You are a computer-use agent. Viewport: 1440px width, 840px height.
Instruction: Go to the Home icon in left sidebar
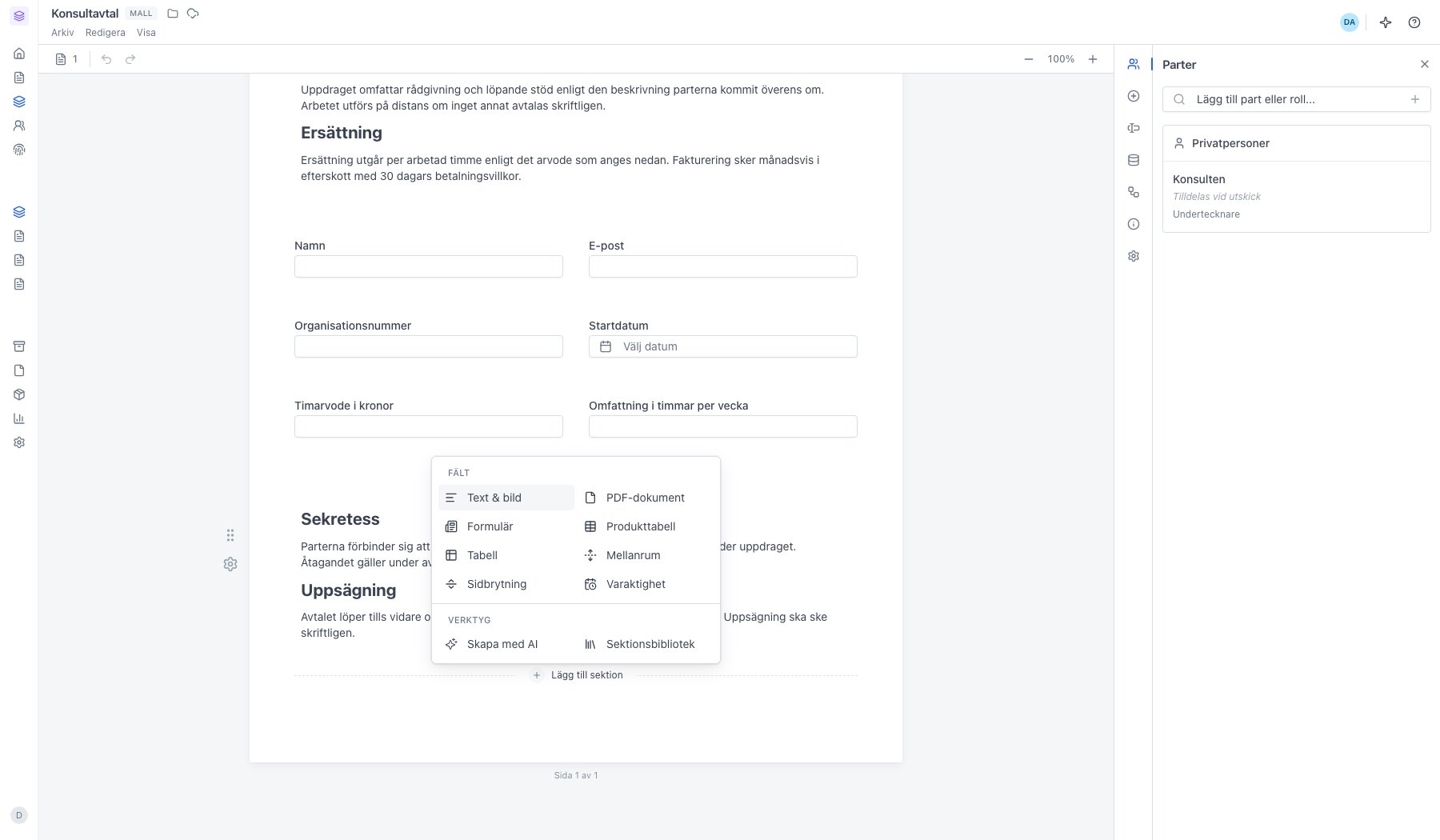pos(19,54)
